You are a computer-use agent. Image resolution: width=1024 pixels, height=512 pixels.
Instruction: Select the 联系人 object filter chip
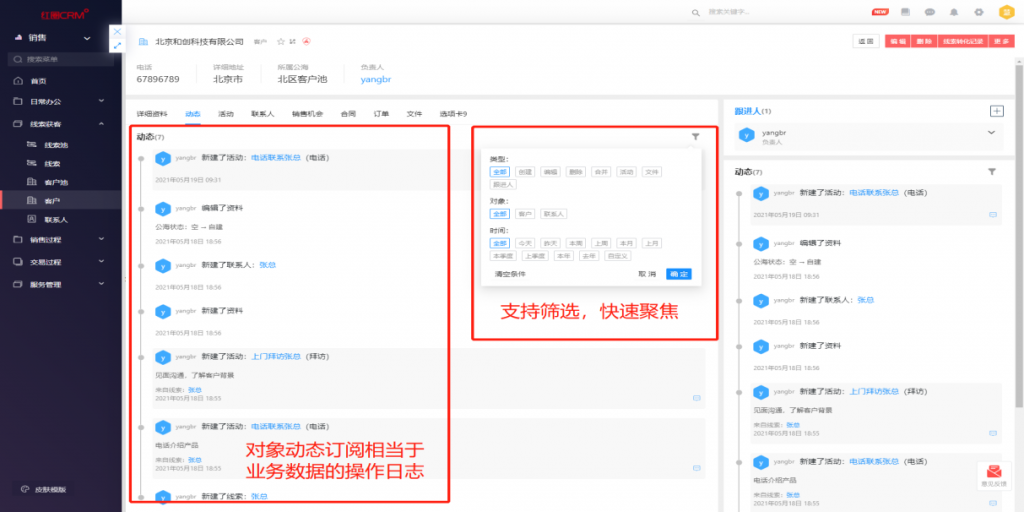[x=553, y=214]
